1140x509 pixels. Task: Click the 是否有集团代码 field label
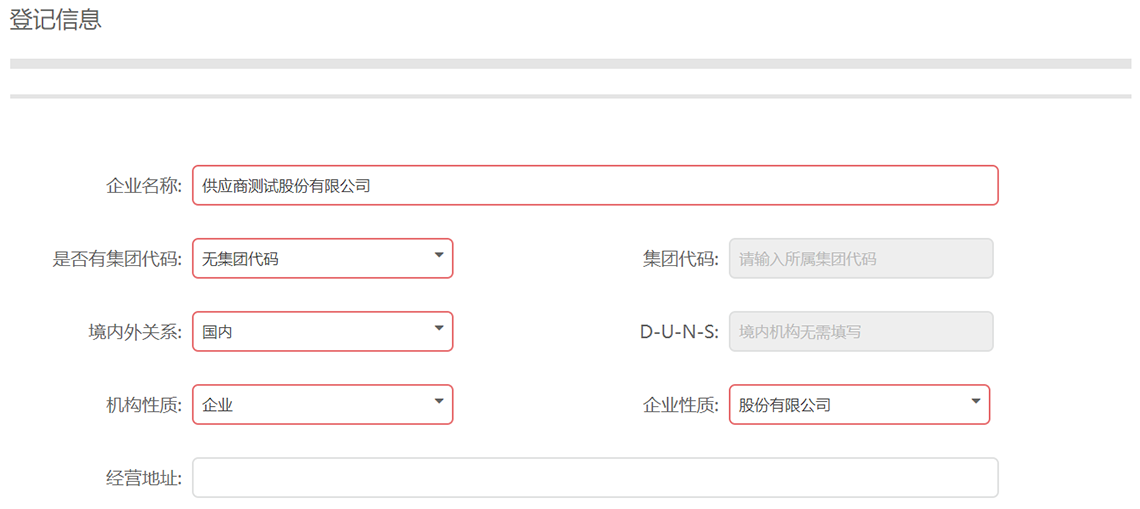tap(118, 259)
